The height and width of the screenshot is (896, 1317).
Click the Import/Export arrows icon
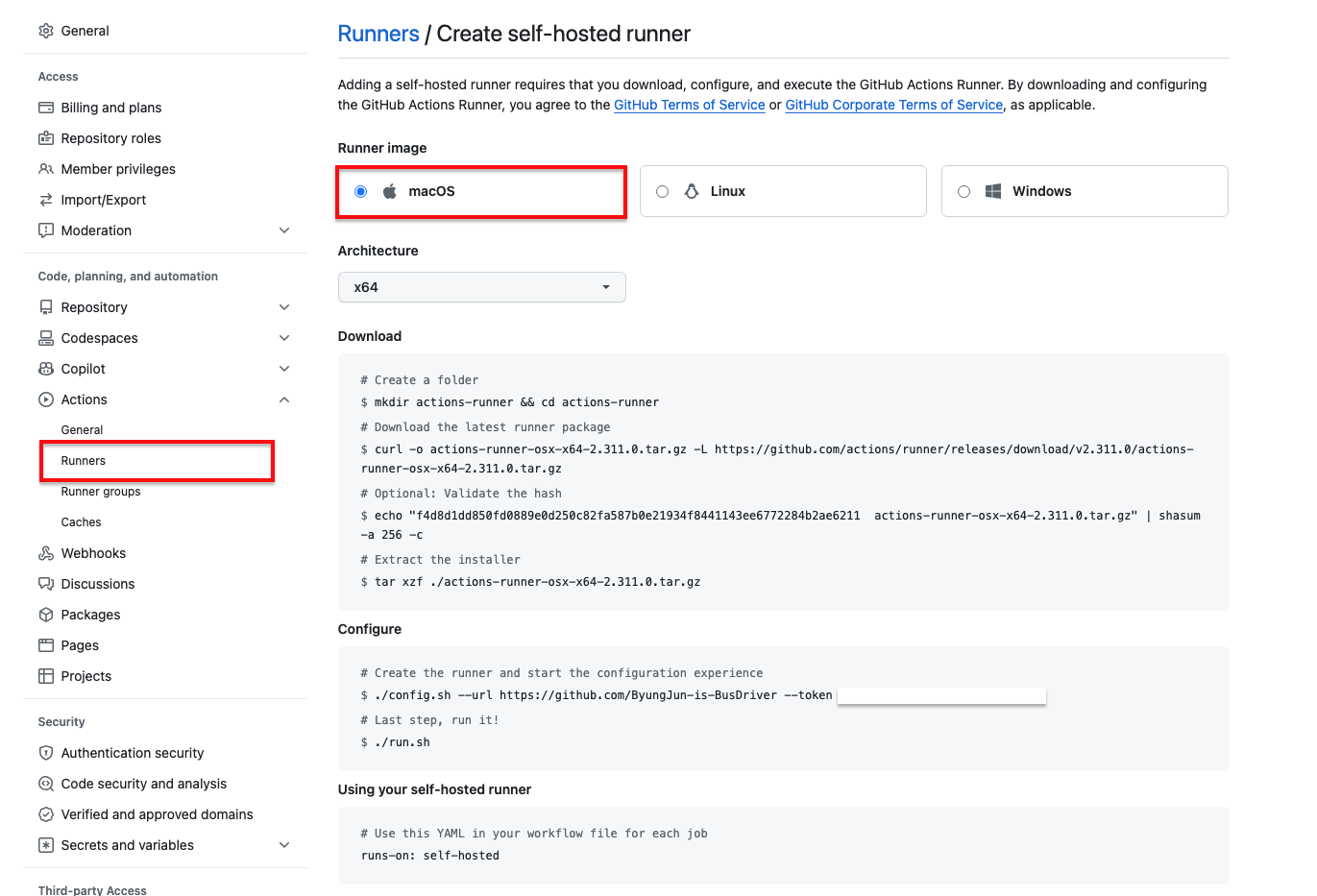click(x=46, y=200)
